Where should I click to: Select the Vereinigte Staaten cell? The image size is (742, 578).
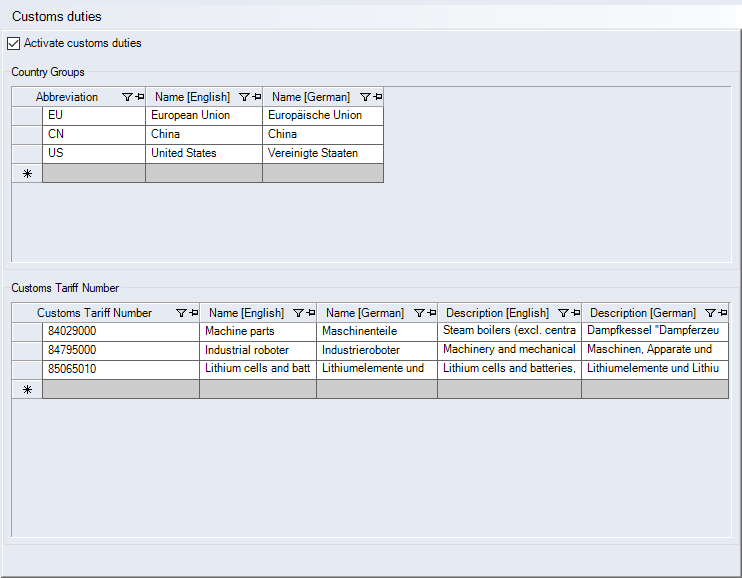click(x=322, y=154)
